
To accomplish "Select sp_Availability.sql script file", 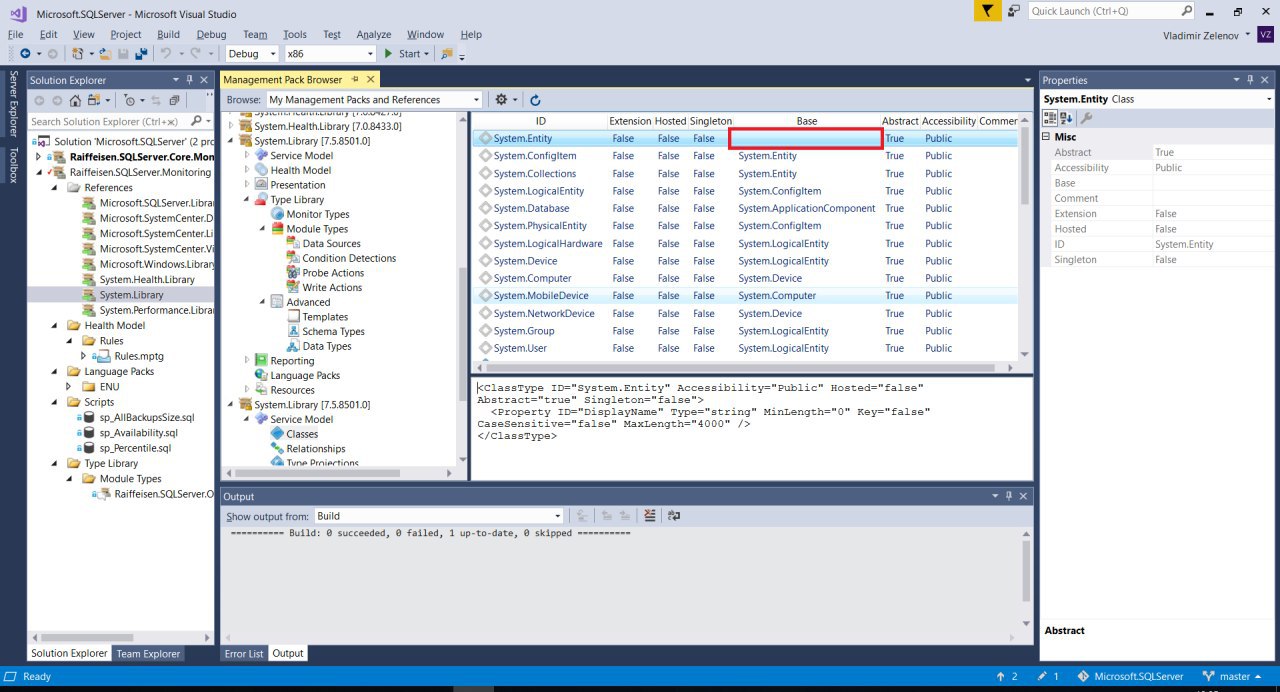I will 138,433.
